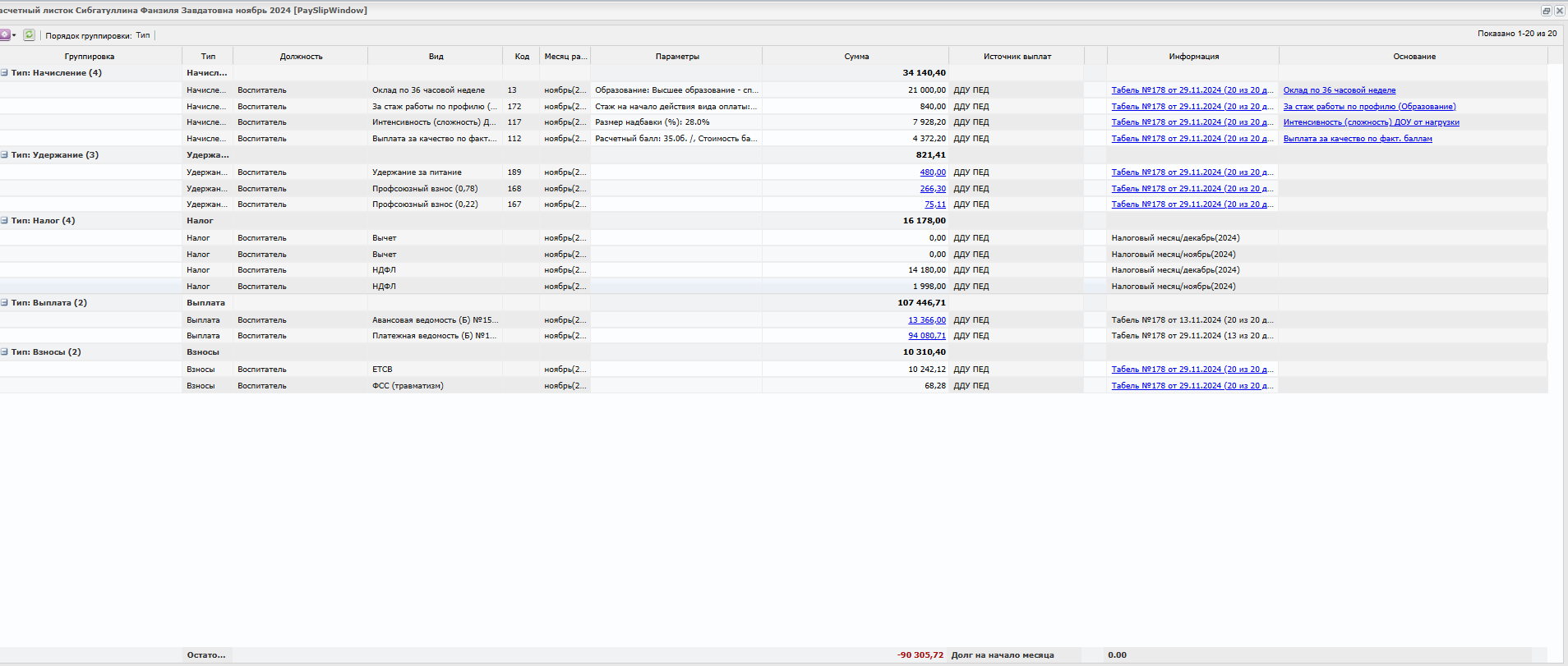Open Табель №178 link in 'ФСС (травматизм)' row
The image size is (1568, 666).
coord(1192,386)
